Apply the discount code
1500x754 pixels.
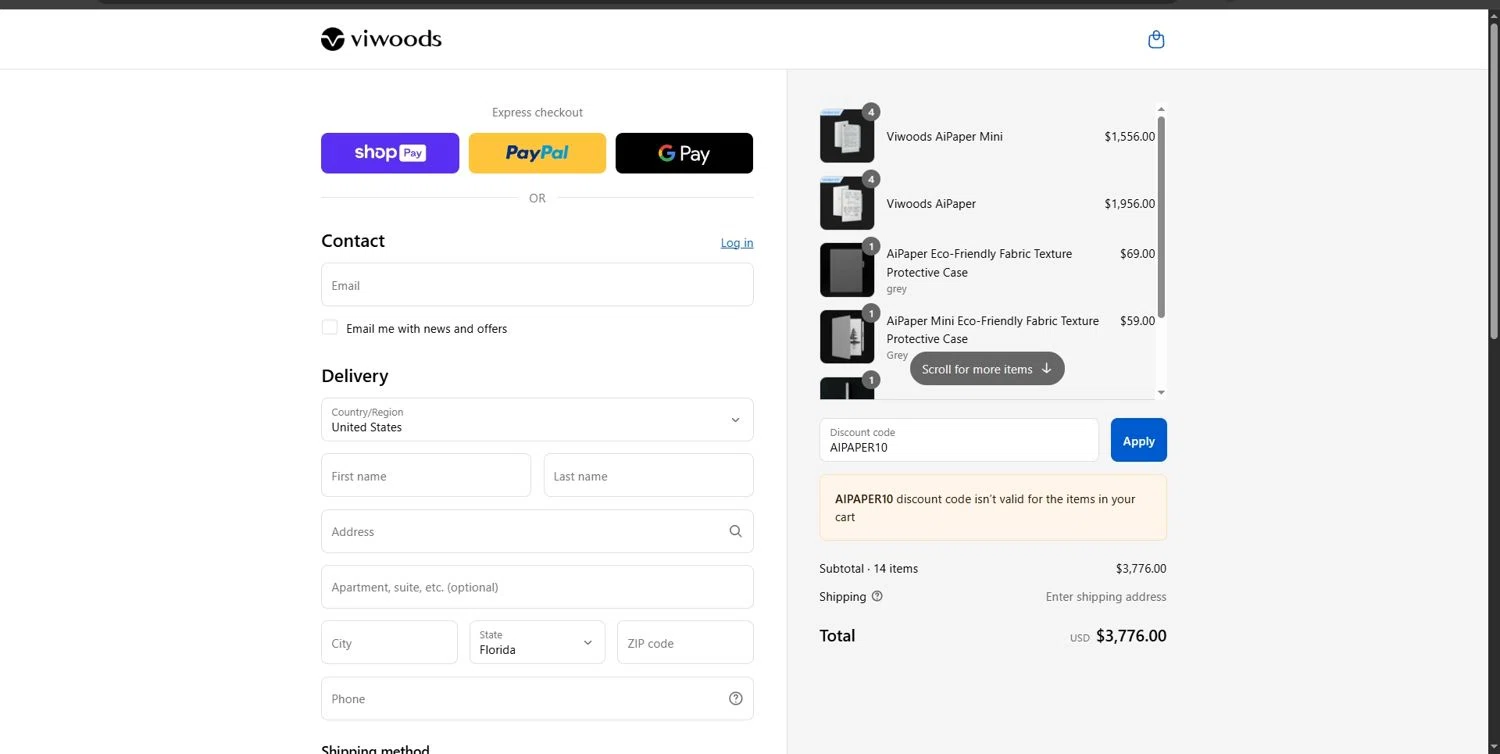tap(1138, 440)
